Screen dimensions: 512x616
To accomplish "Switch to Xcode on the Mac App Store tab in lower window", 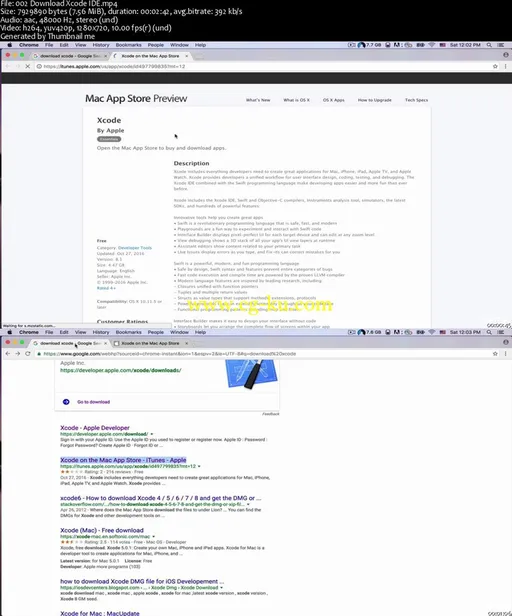I will (150, 343).
